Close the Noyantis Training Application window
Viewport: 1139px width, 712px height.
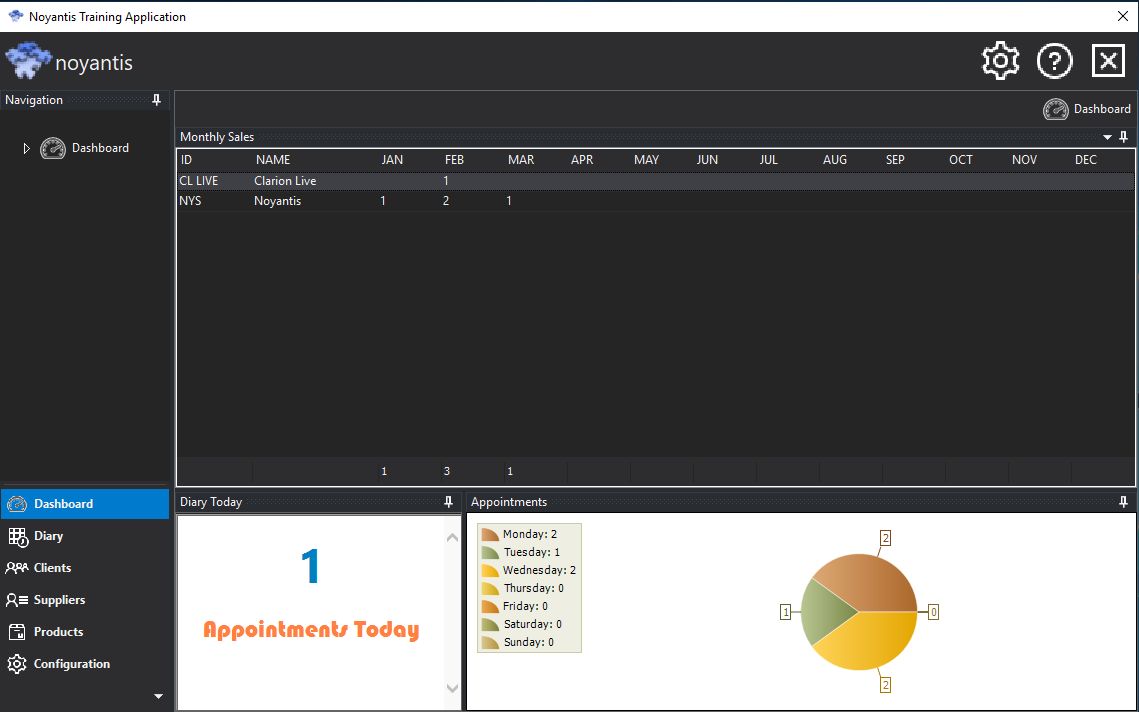(1123, 17)
